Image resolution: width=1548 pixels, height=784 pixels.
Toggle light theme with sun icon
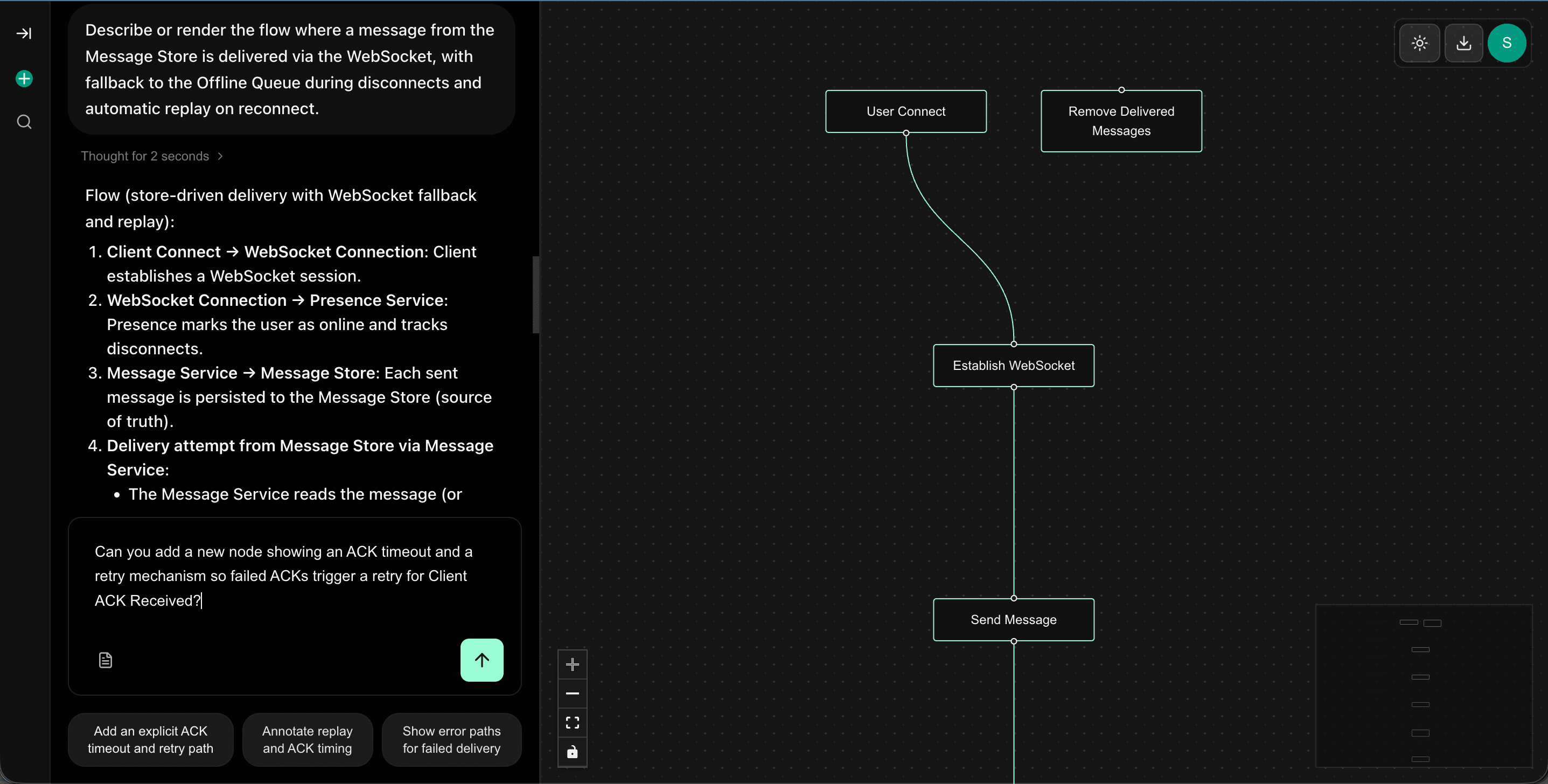(x=1419, y=43)
